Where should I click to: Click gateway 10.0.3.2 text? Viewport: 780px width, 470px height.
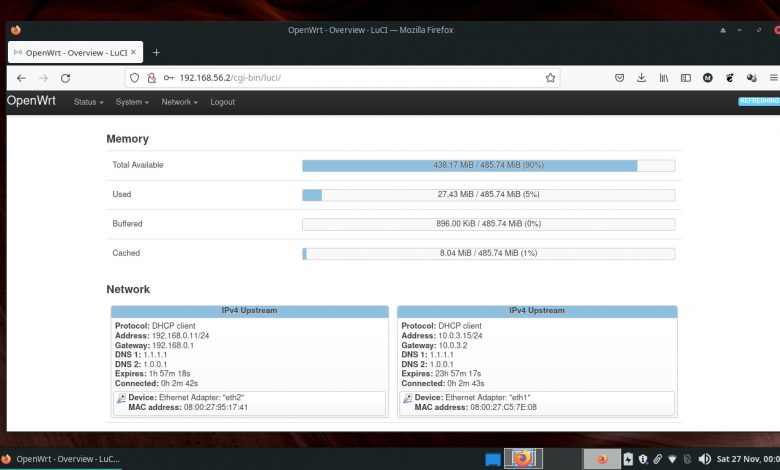tap(453, 345)
